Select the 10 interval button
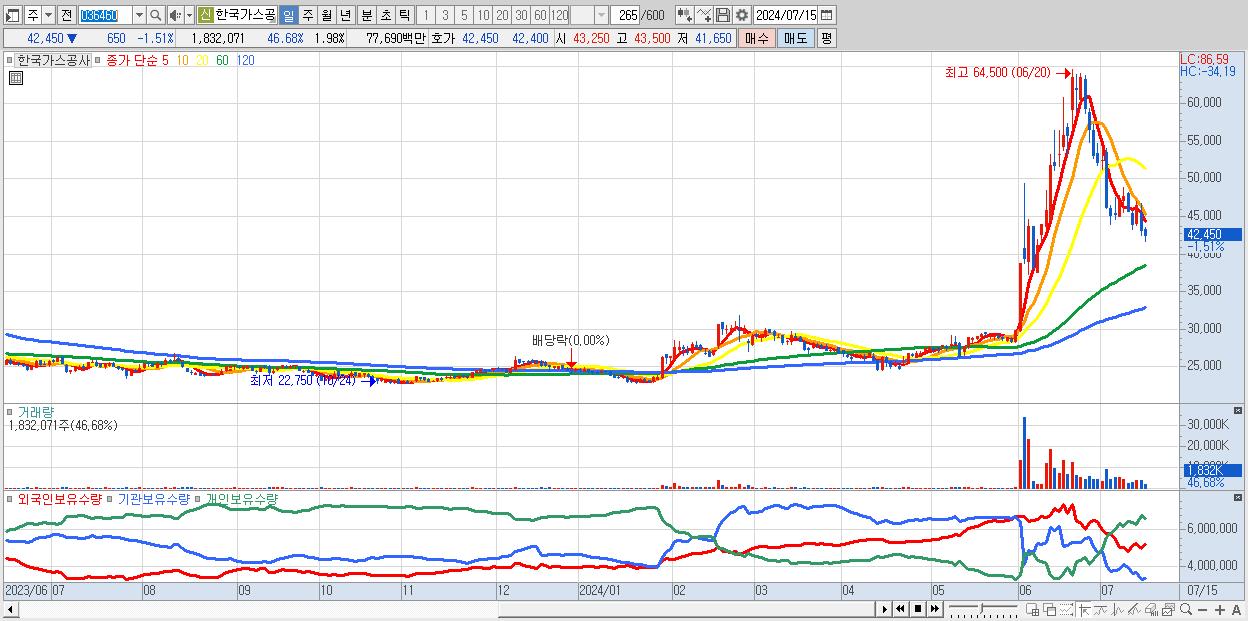 [483, 15]
